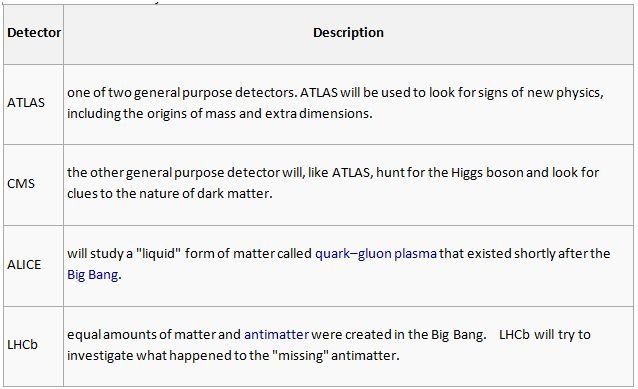Click the CMS Higgs boson description

(x=333, y=183)
